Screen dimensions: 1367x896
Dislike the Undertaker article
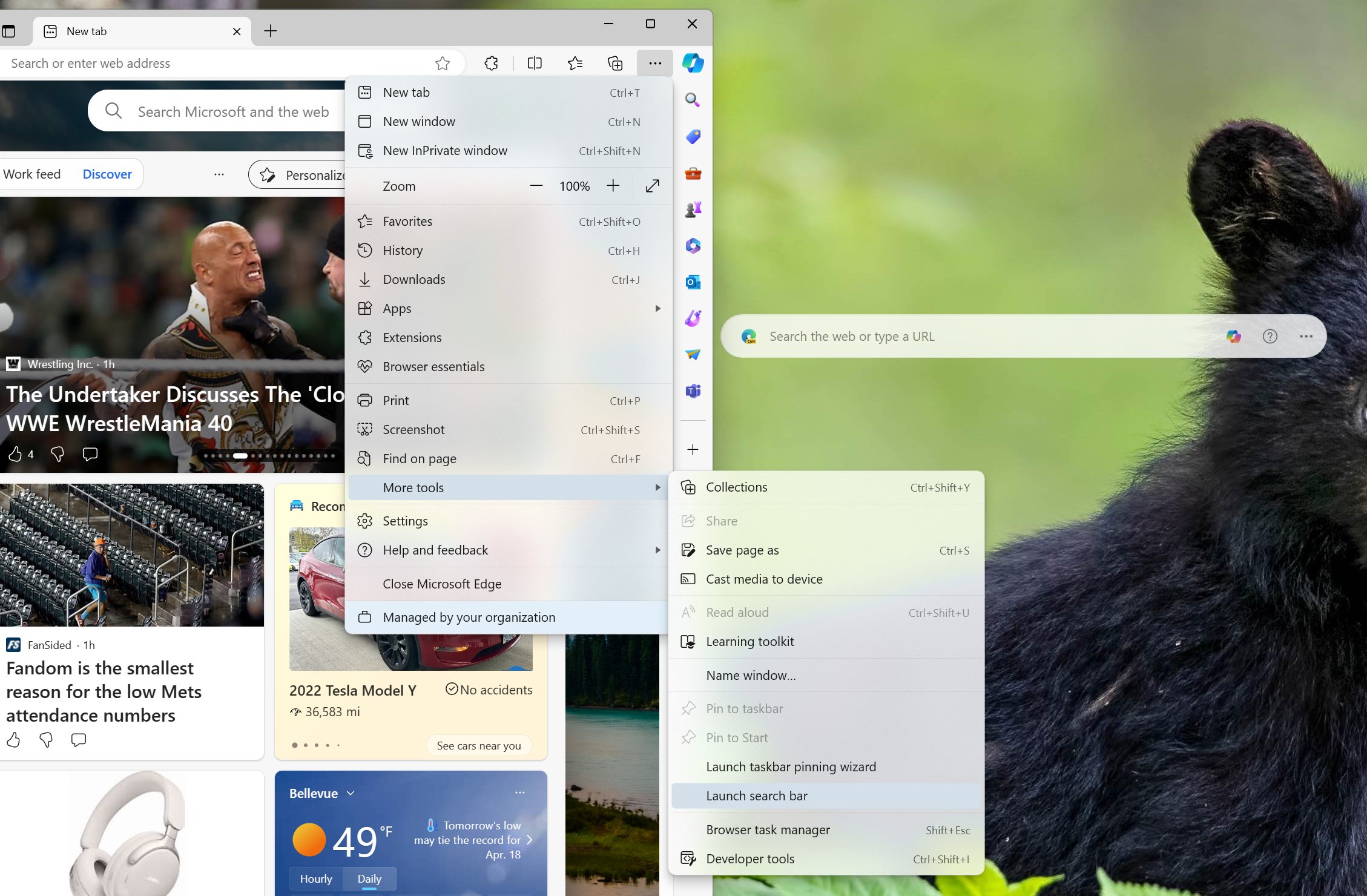pos(58,454)
